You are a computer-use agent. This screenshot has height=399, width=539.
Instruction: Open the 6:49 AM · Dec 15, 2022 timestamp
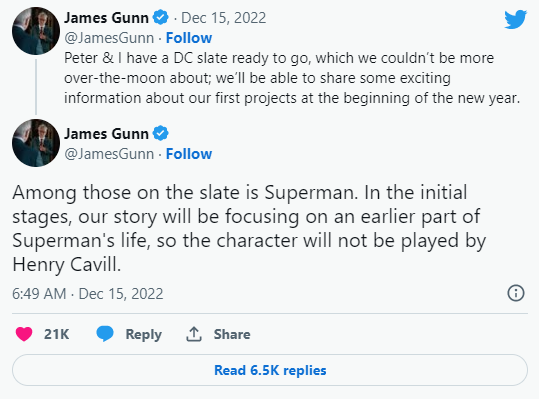pyautogui.click(x=88, y=294)
